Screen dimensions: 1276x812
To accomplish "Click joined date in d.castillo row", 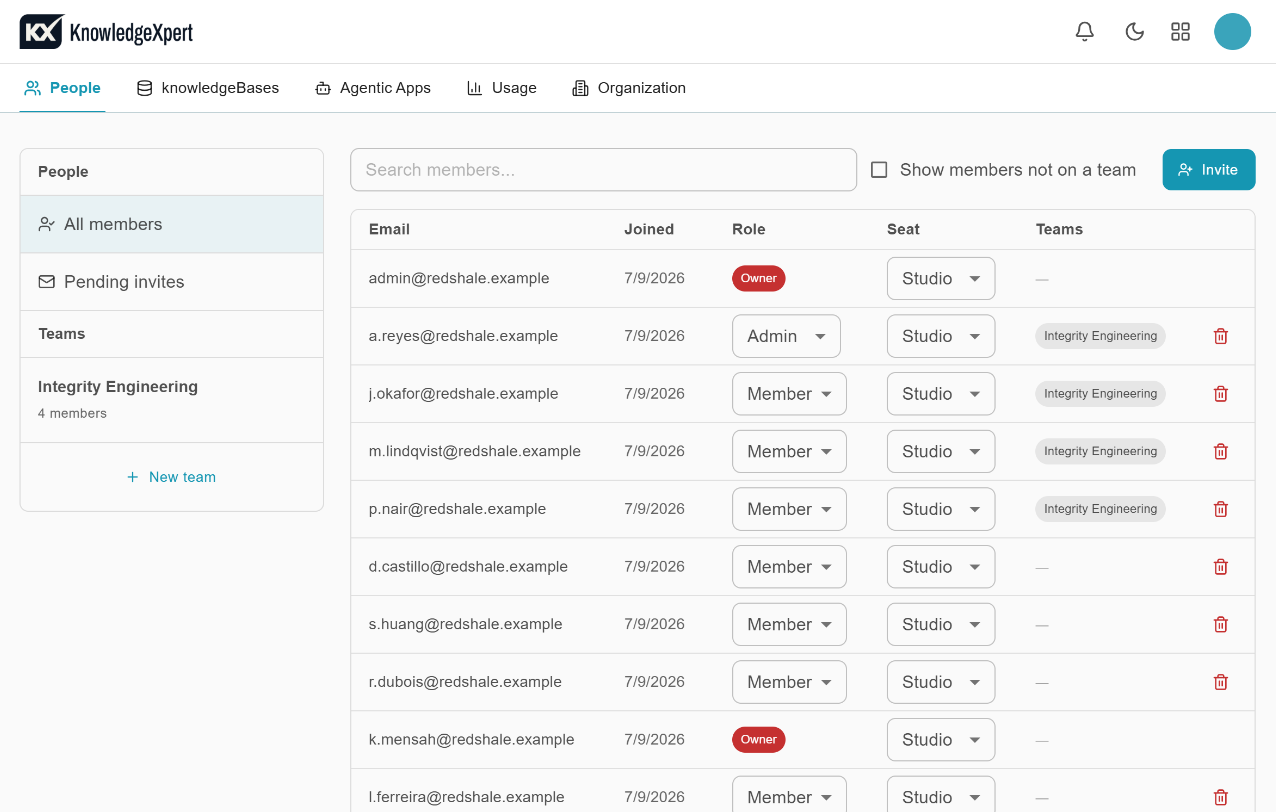I will (655, 567).
